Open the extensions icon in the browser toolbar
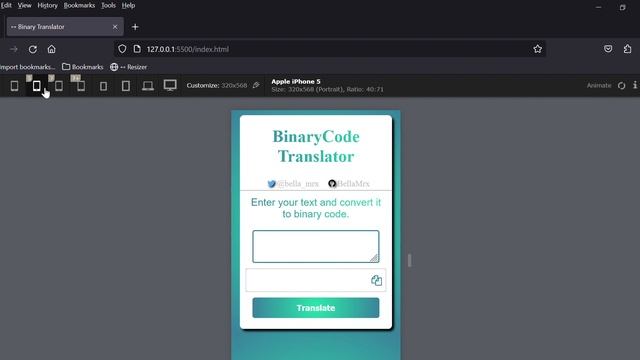 (x=627, y=49)
